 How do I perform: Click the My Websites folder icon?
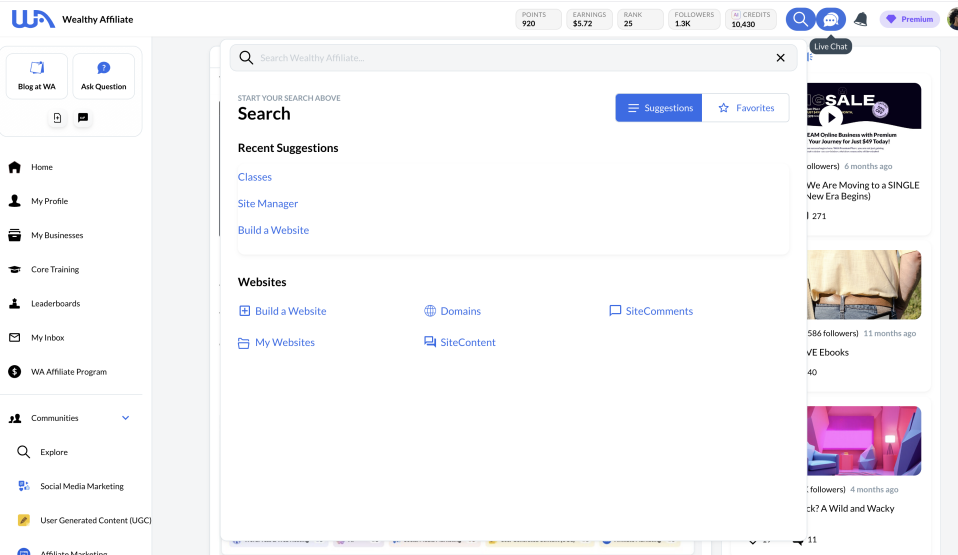[244, 344]
